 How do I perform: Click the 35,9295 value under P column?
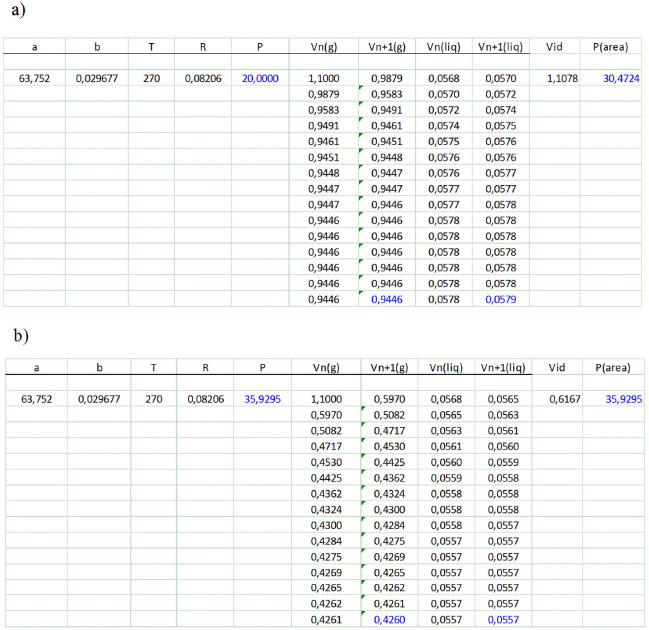[261, 398]
